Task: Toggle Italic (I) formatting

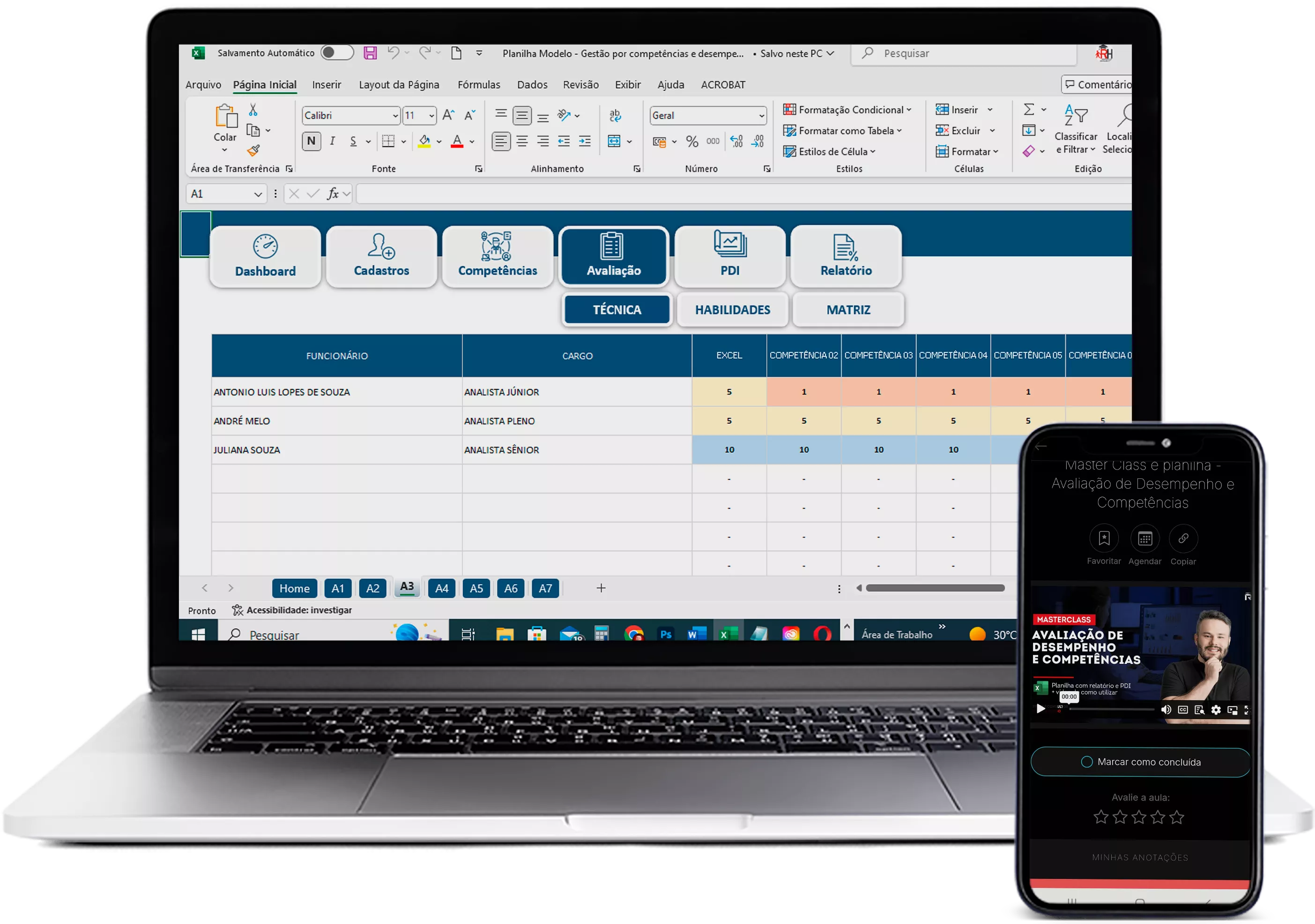Action: 332,141
